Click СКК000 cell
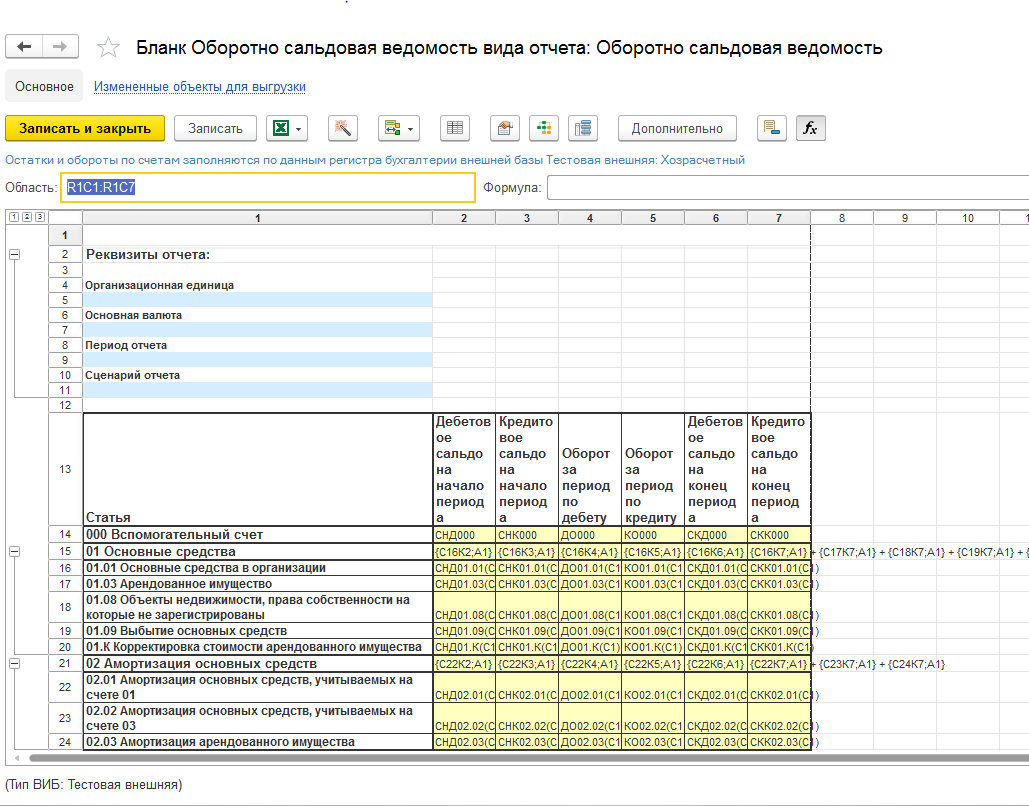This screenshot has height=806, width=1029. 779,535
